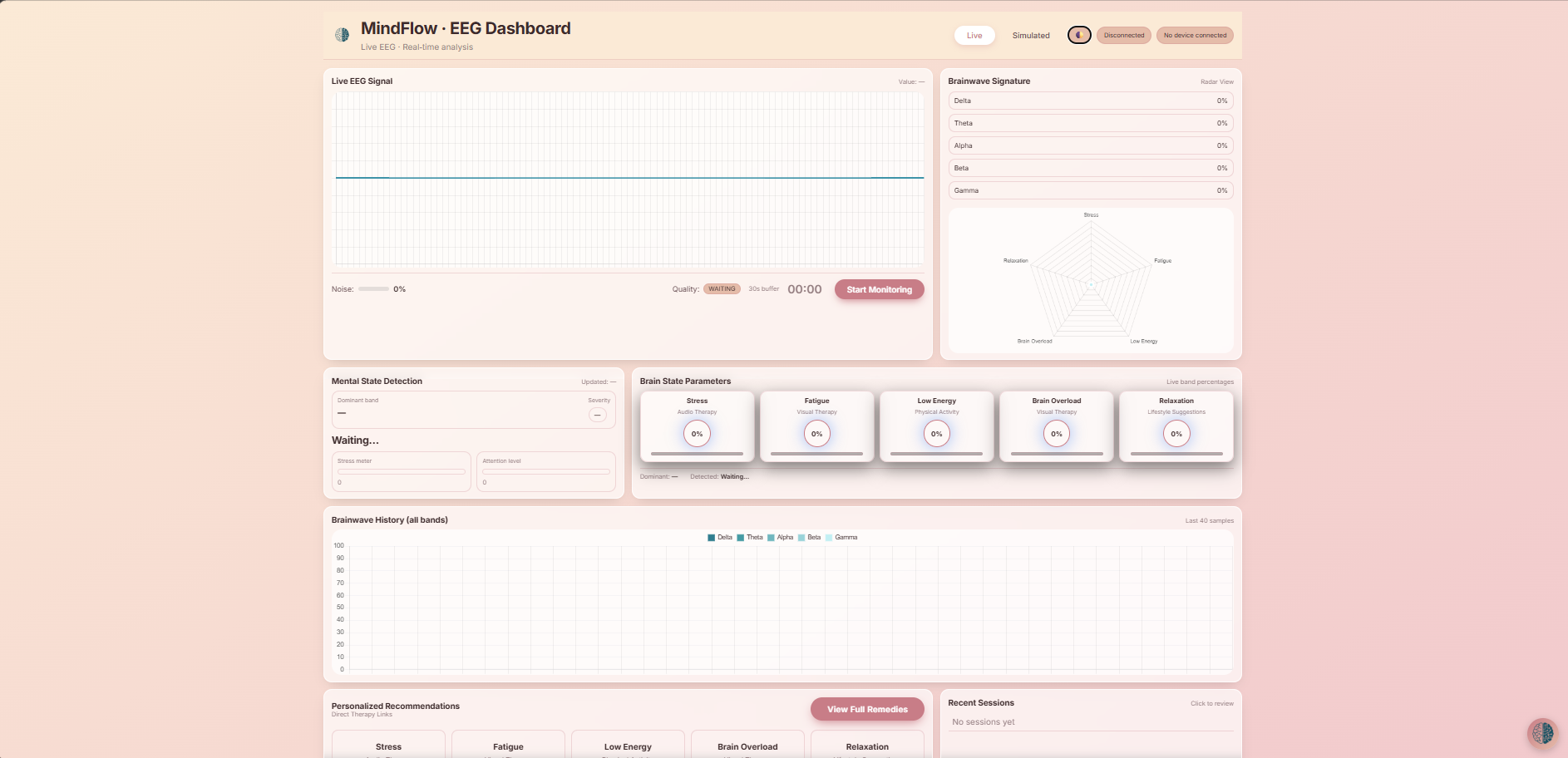The width and height of the screenshot is (1568, 758).
Task: Click the 30s buffer label
Action: (x=763, y=289)
